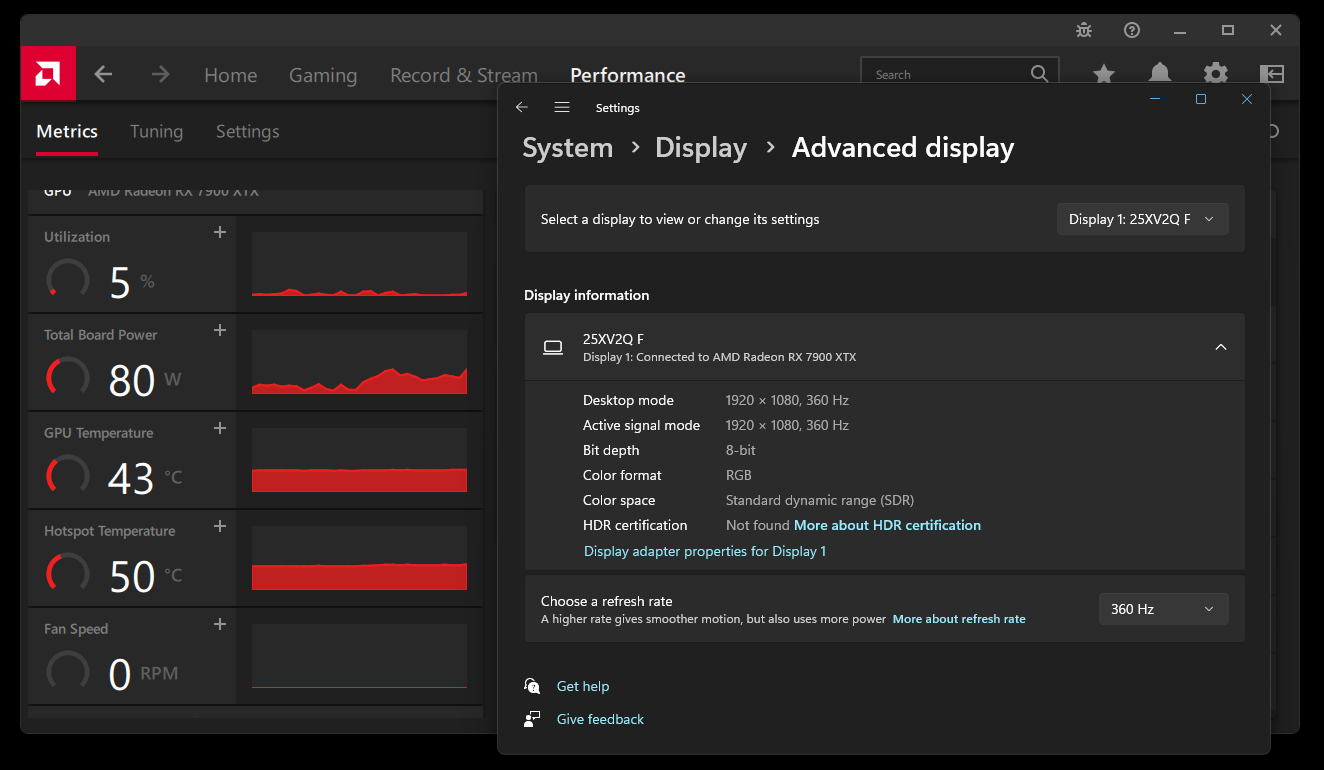
Task: Switch to Performance Settings sub-tab
Action: click(x=248, y=131)
